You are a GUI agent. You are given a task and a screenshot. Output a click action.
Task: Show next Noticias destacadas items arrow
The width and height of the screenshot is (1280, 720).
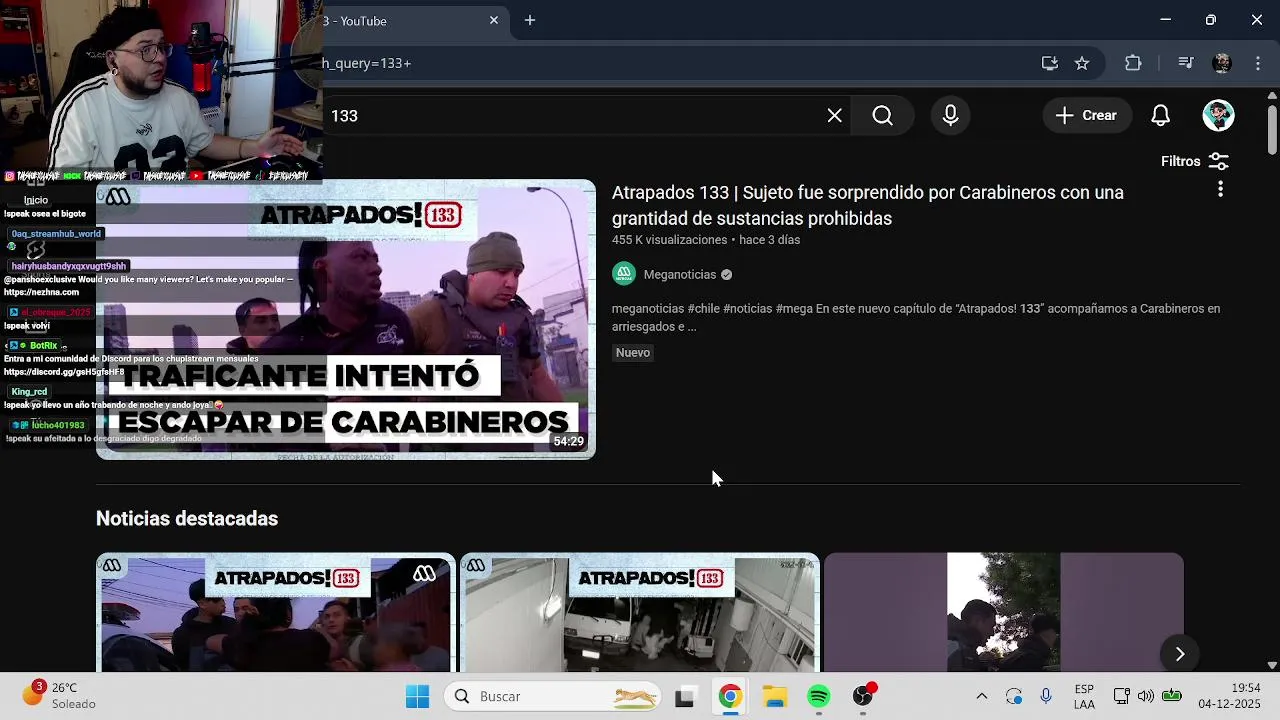click(x=1180, y=654)
